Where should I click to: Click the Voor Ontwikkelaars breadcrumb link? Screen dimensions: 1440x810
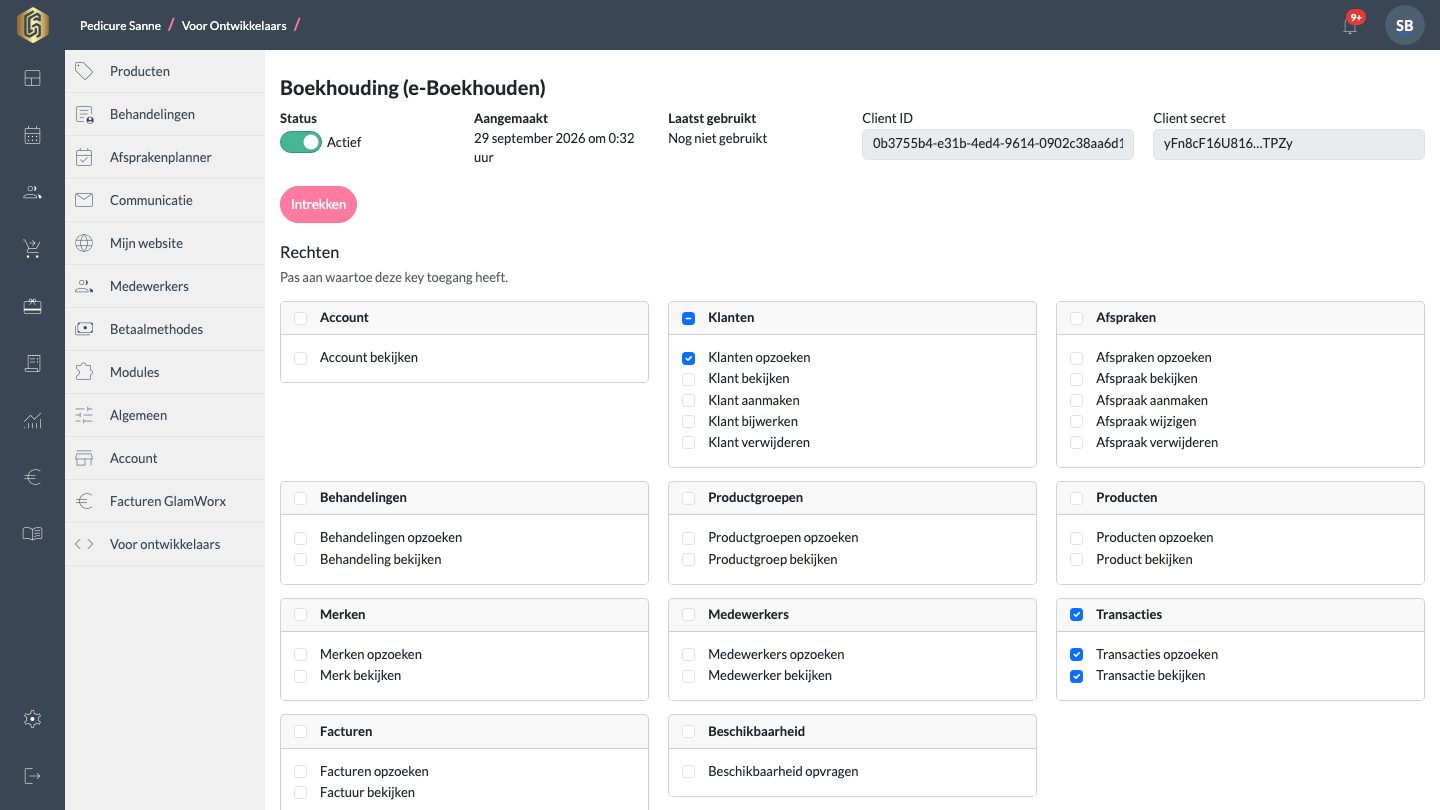pyautogui.click(x=234, y=25)
